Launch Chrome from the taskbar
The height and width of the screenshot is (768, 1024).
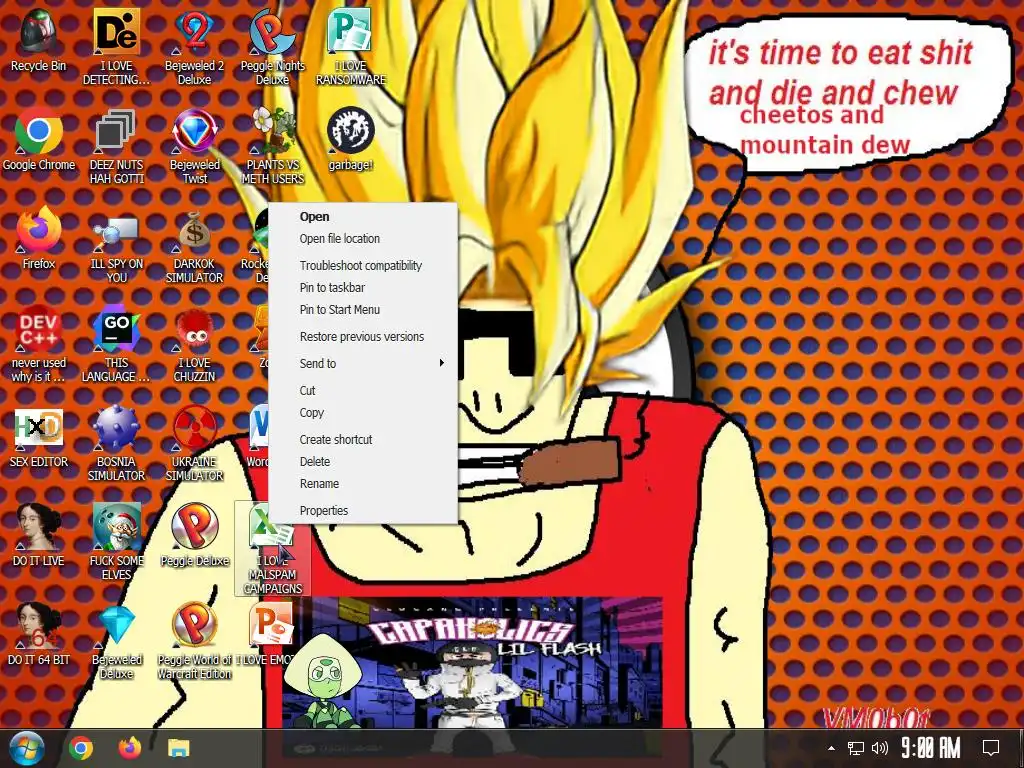coord(81,748)
